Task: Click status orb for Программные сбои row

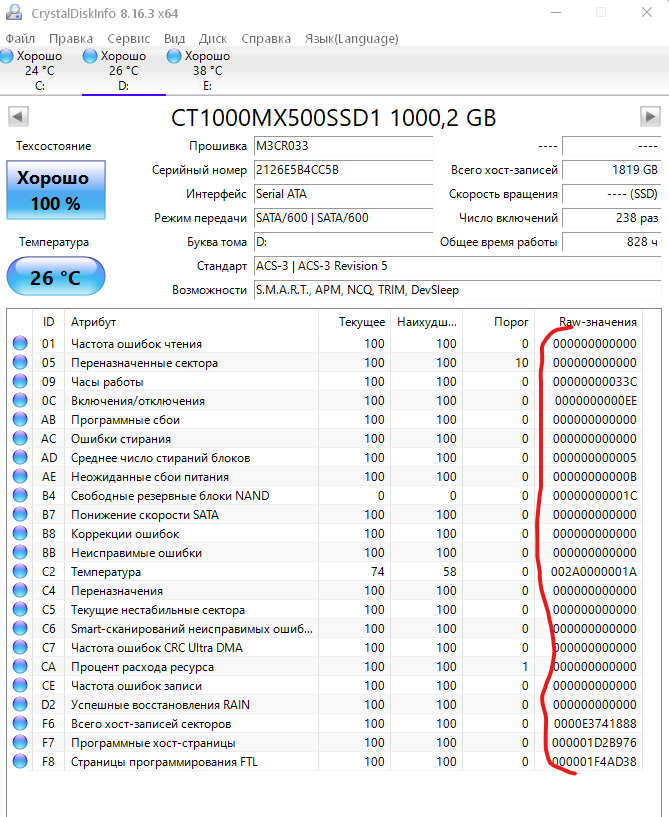Action: point(20,419)
